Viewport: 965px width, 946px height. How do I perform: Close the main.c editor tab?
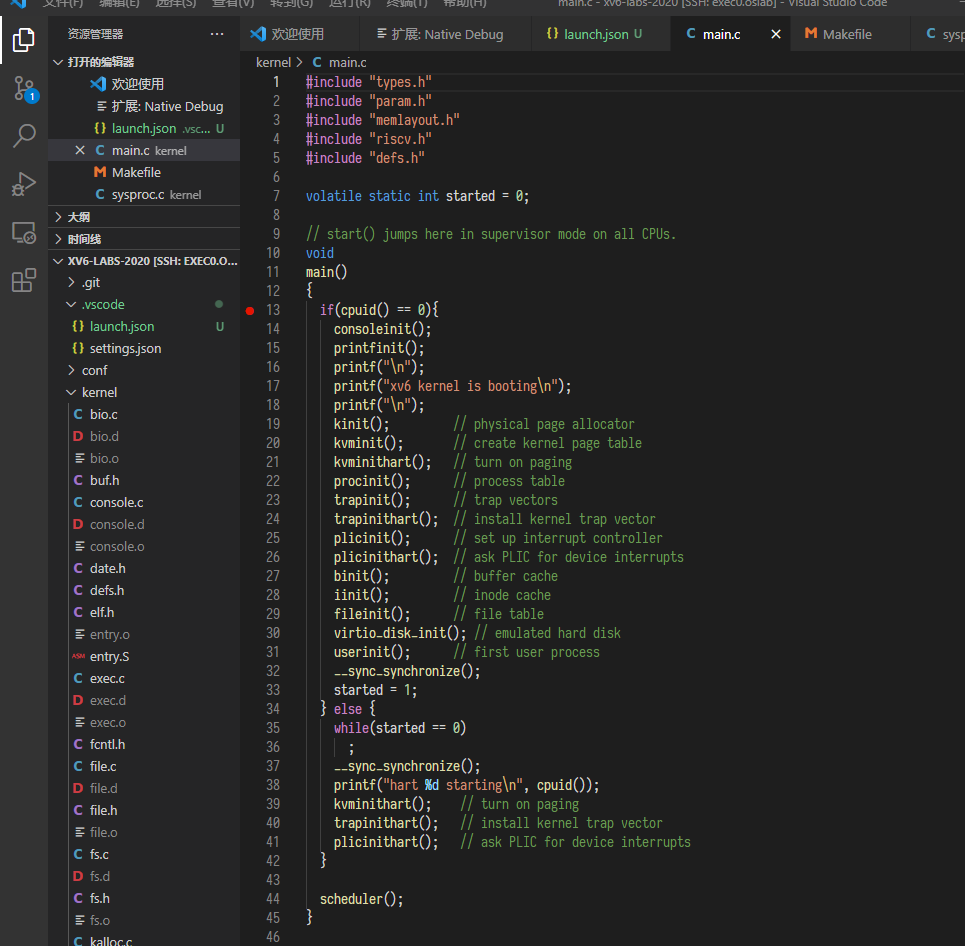pos(775,34)
